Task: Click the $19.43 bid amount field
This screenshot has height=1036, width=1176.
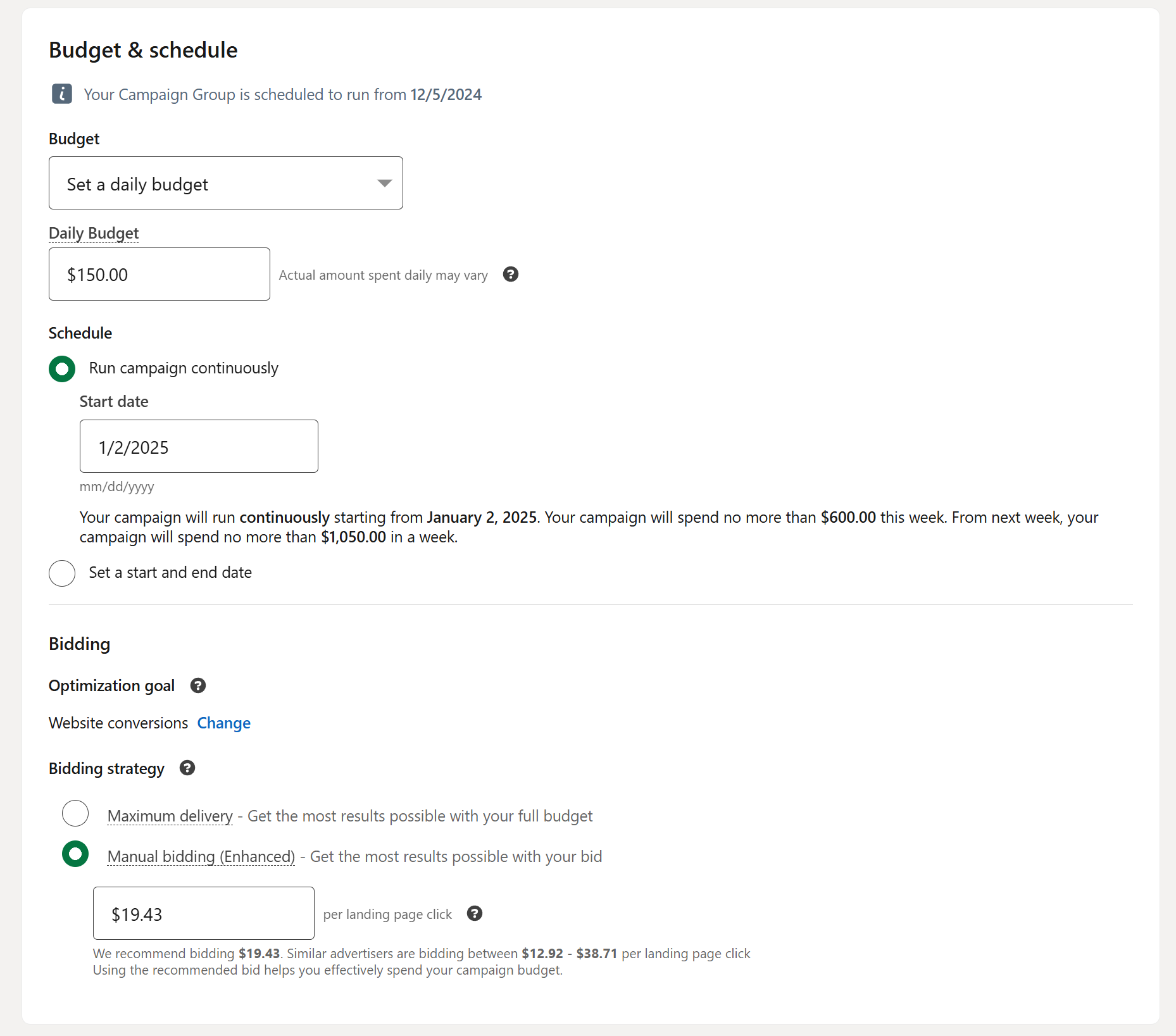Action: coord(204,913)
